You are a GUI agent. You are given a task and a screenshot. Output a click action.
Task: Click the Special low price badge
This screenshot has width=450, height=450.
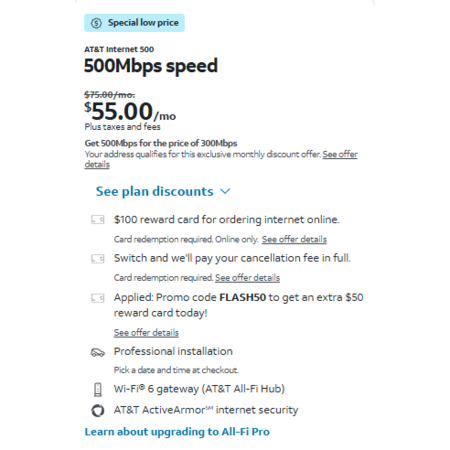134,23
